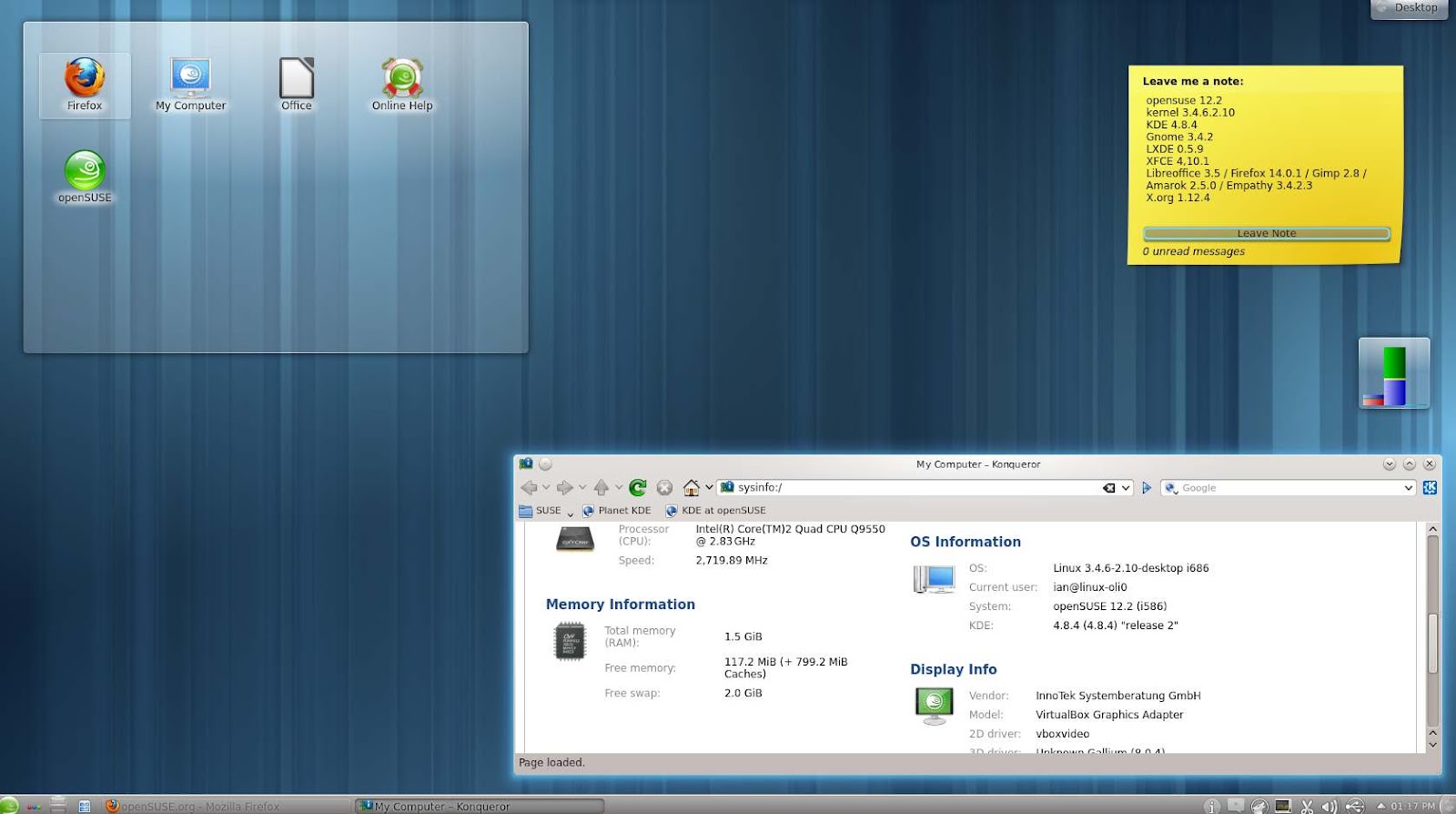Open the device notifier USB icon in the tray
Image resolution: width=1456 pixels, height=814 pixels.
[x=1355, y=807]
